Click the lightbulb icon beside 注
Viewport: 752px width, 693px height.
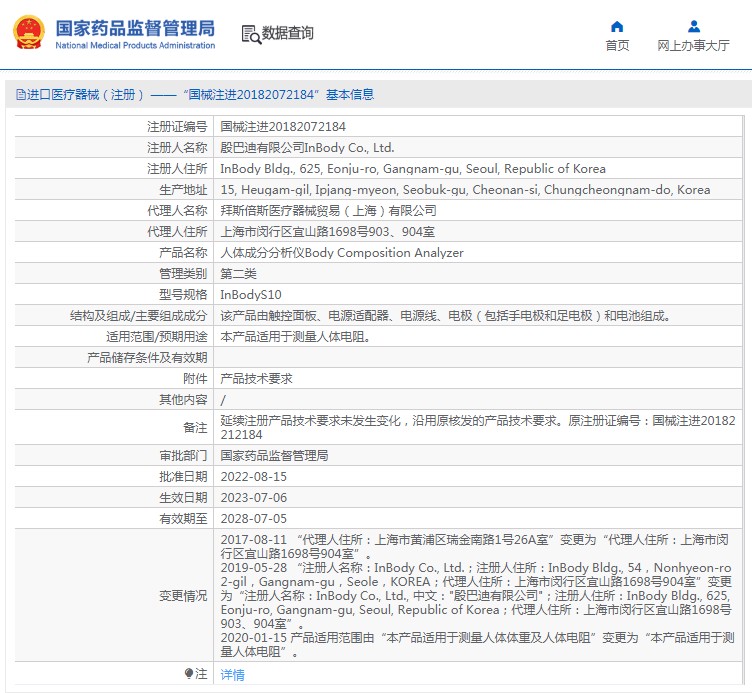(188, 674)
